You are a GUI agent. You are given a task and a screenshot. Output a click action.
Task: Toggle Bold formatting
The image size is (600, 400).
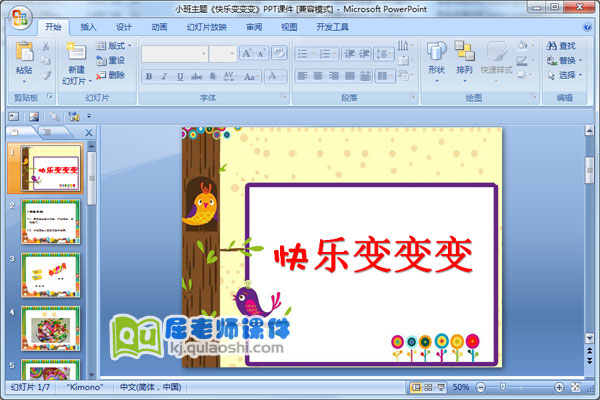click(x=149, y=77)
